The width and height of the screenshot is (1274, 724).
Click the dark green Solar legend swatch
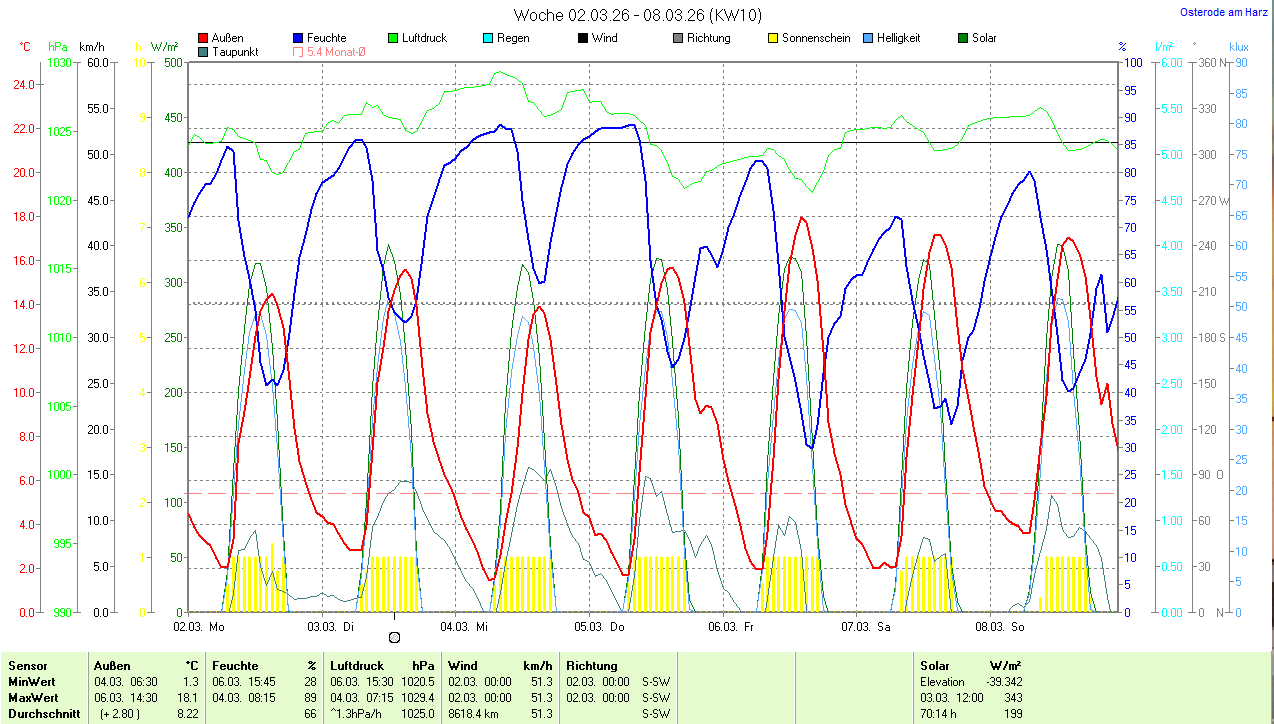coord(963,39)
